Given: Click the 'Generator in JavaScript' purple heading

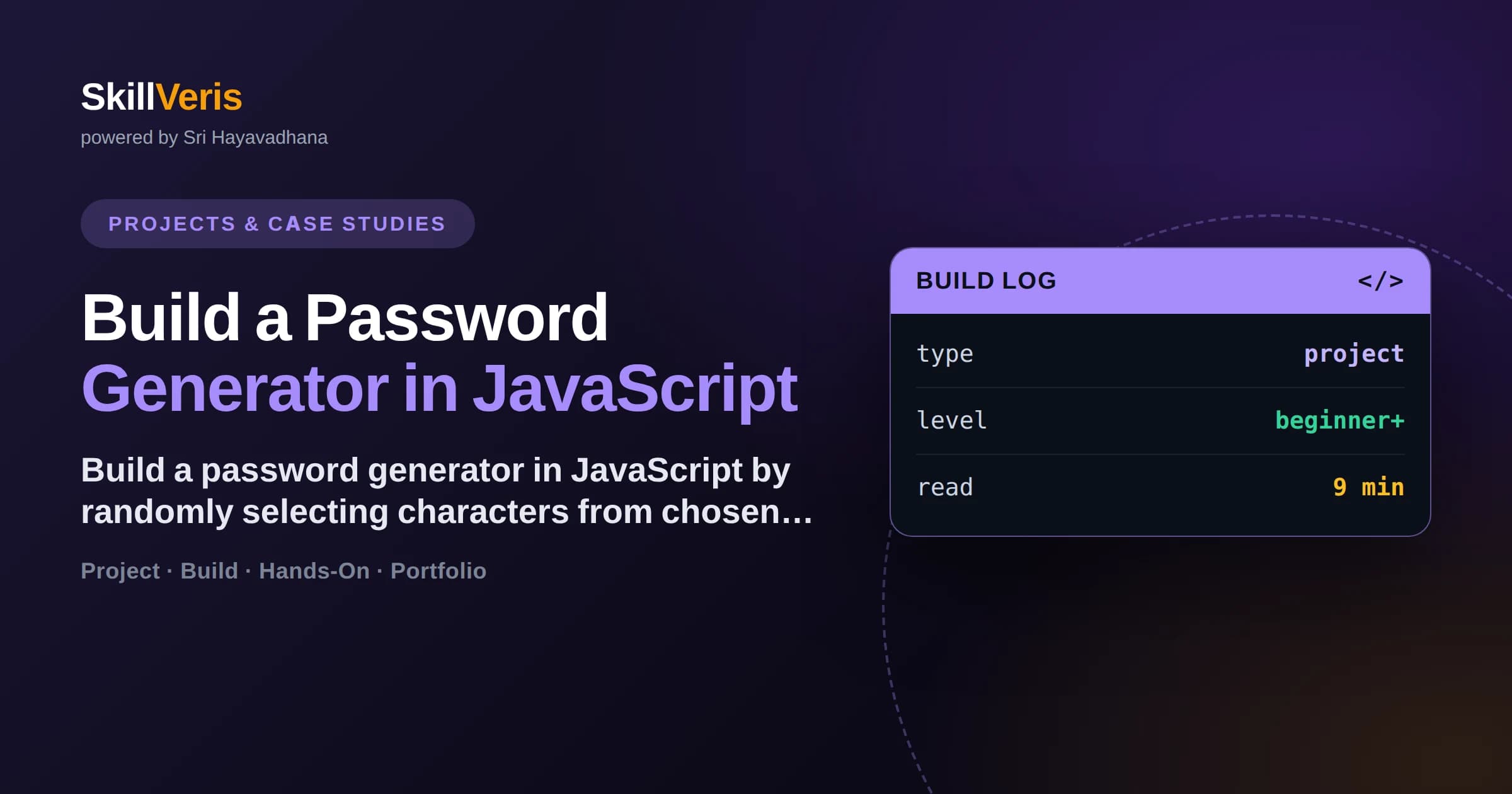Looking at the screenshot, I should point(439,389).
